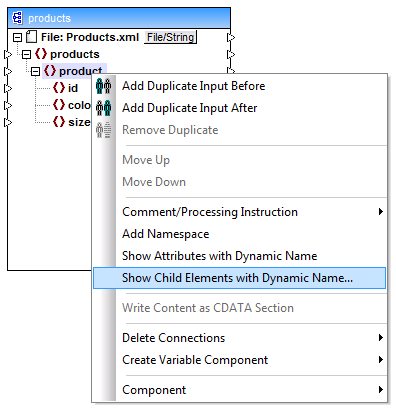This screenshot has width=396, height=409.
Task: Click the products component title icon
Action: [17, 17]
